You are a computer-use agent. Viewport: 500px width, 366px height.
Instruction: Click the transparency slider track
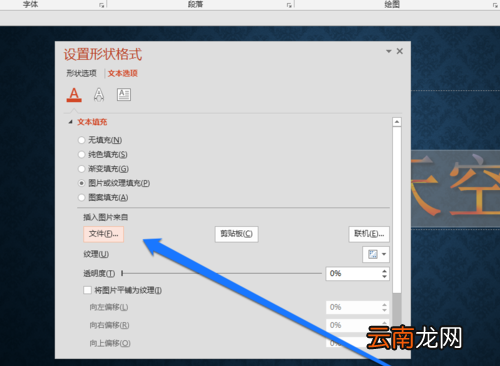(222, 273)
